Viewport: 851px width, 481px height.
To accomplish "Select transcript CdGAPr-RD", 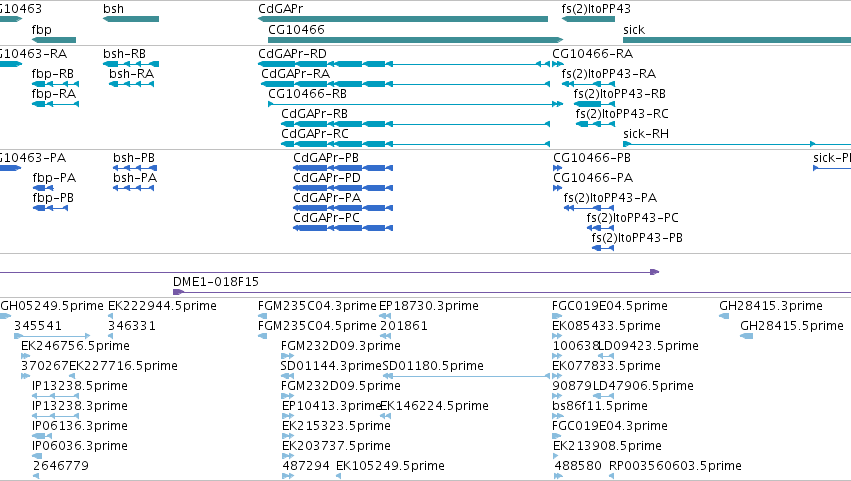I will [x=404, y=64].
